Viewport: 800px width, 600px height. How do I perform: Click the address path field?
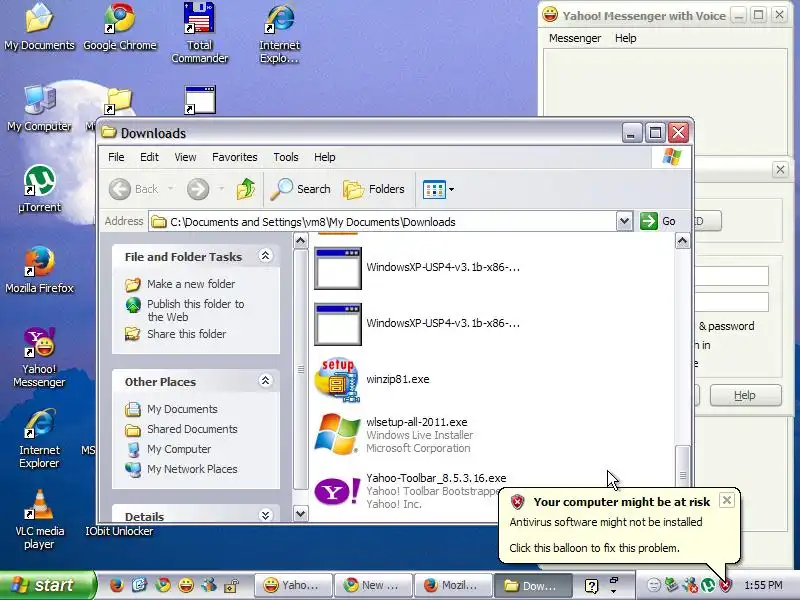[382, 222]
